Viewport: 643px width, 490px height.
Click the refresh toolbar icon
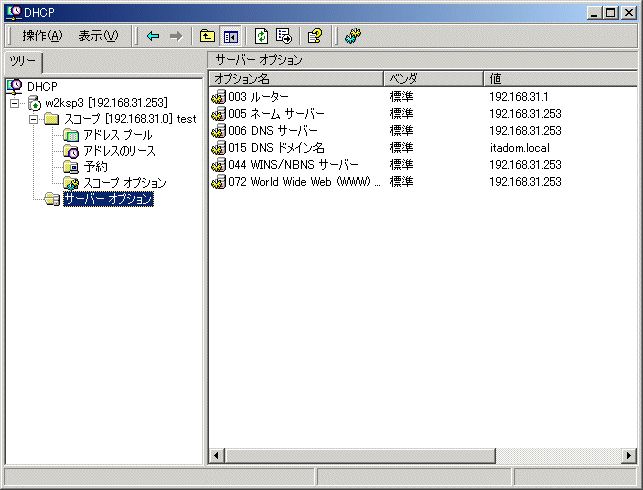click(x=261, y=36)
